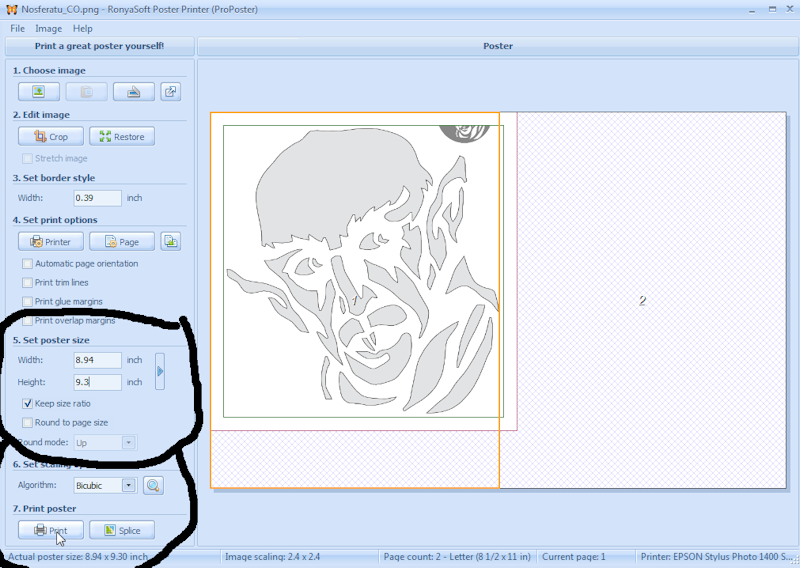
Task: Click 'Print a great poster yourself!' header
Action: pos(99,46)
